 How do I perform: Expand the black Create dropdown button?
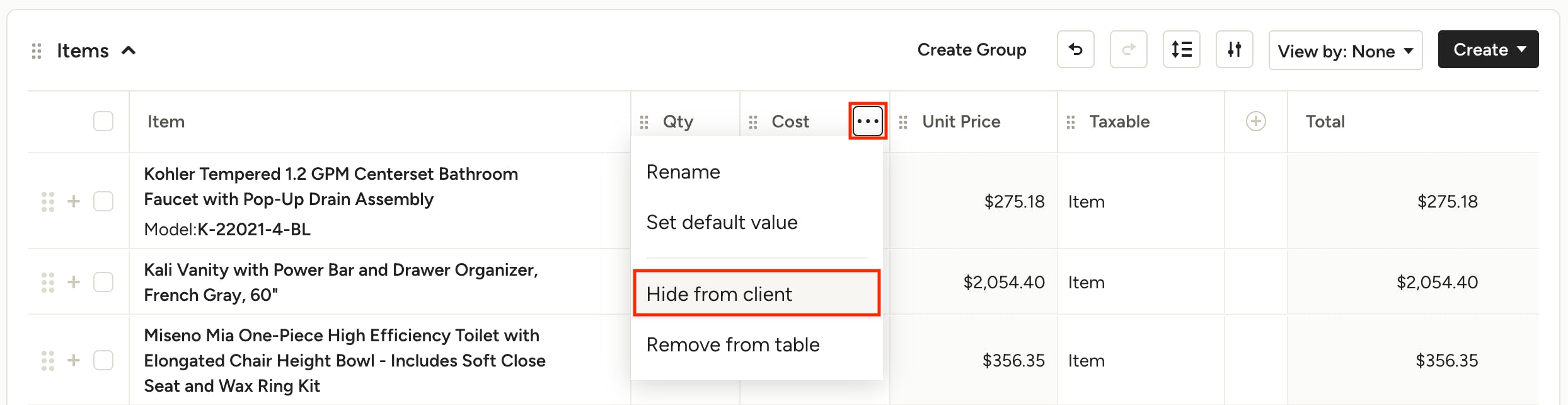point(1488,49)
